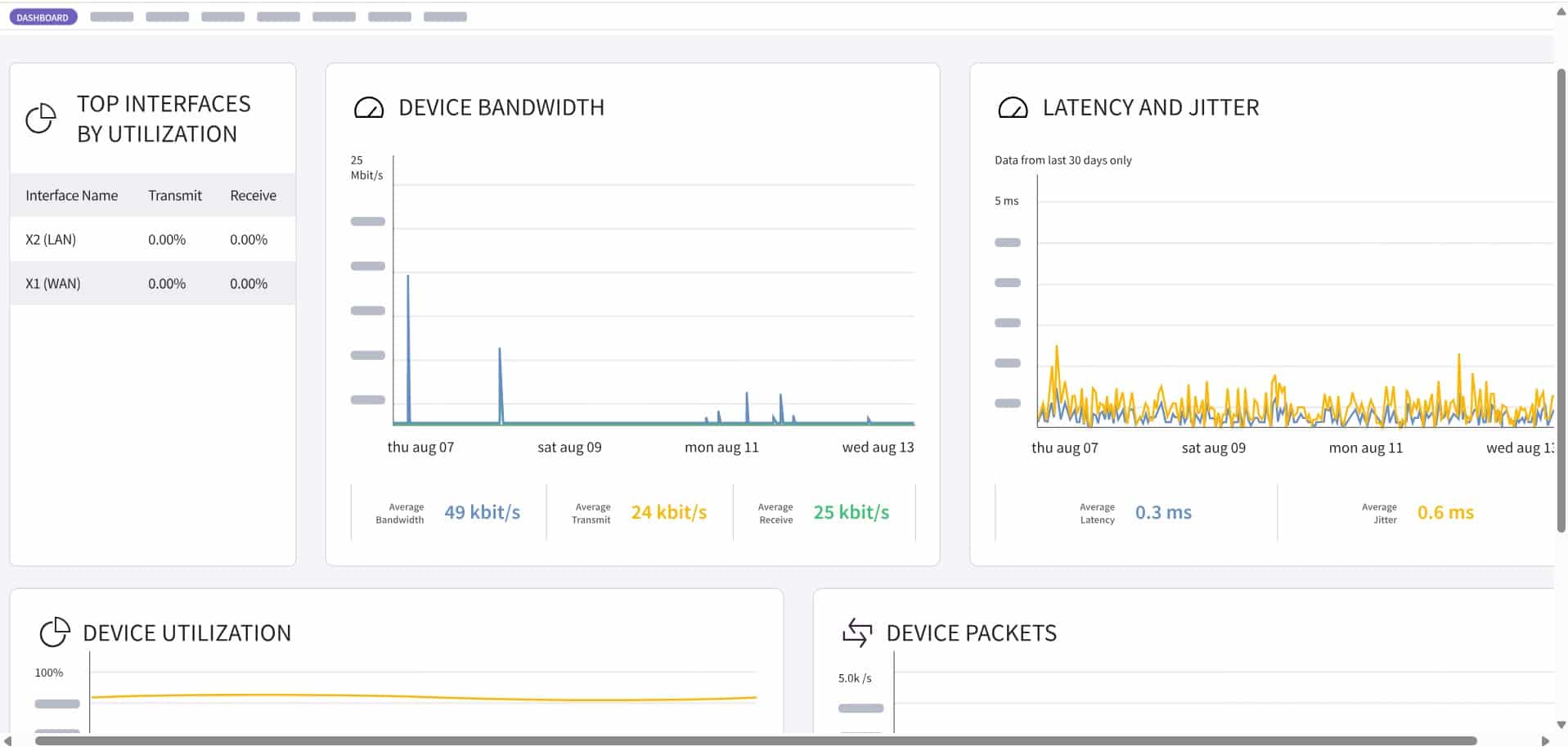The height and width of the screenshot is (747, 1568).
Task: Click the speedometer icon in Device Bandwidth header
Action: pyautogui.click(x=369, y=106)
